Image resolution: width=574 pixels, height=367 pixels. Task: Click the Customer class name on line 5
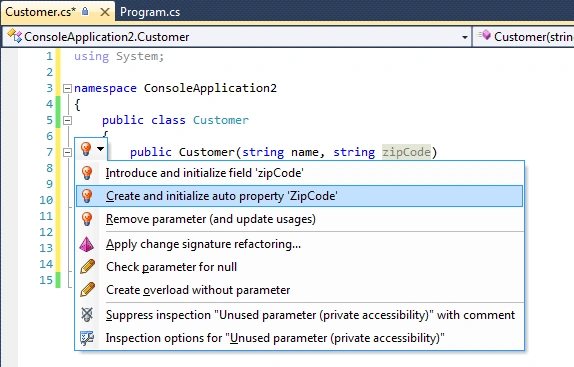click(221, 120)
